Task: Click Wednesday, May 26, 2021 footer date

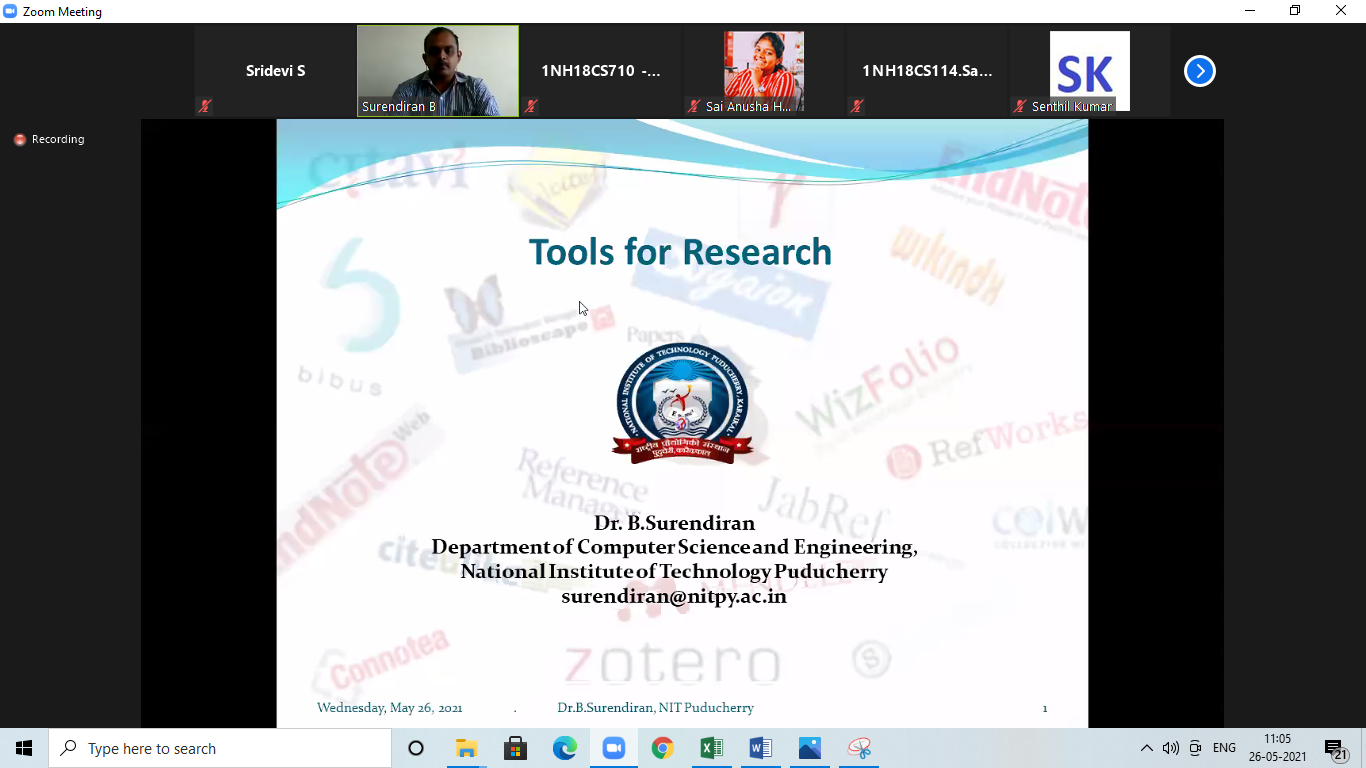Action: 390,708
